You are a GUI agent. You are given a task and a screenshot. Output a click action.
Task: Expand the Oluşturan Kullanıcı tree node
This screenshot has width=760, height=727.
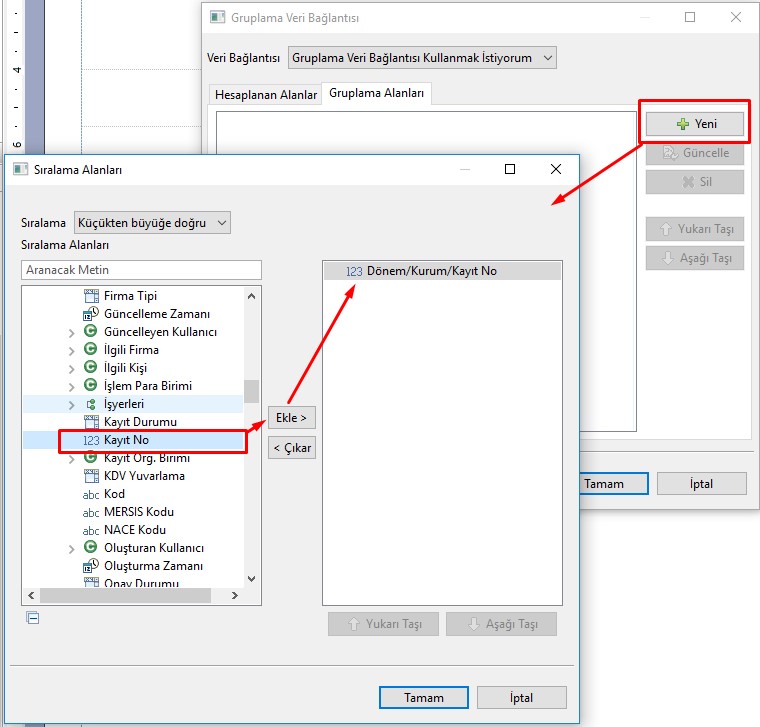point(71,549)
